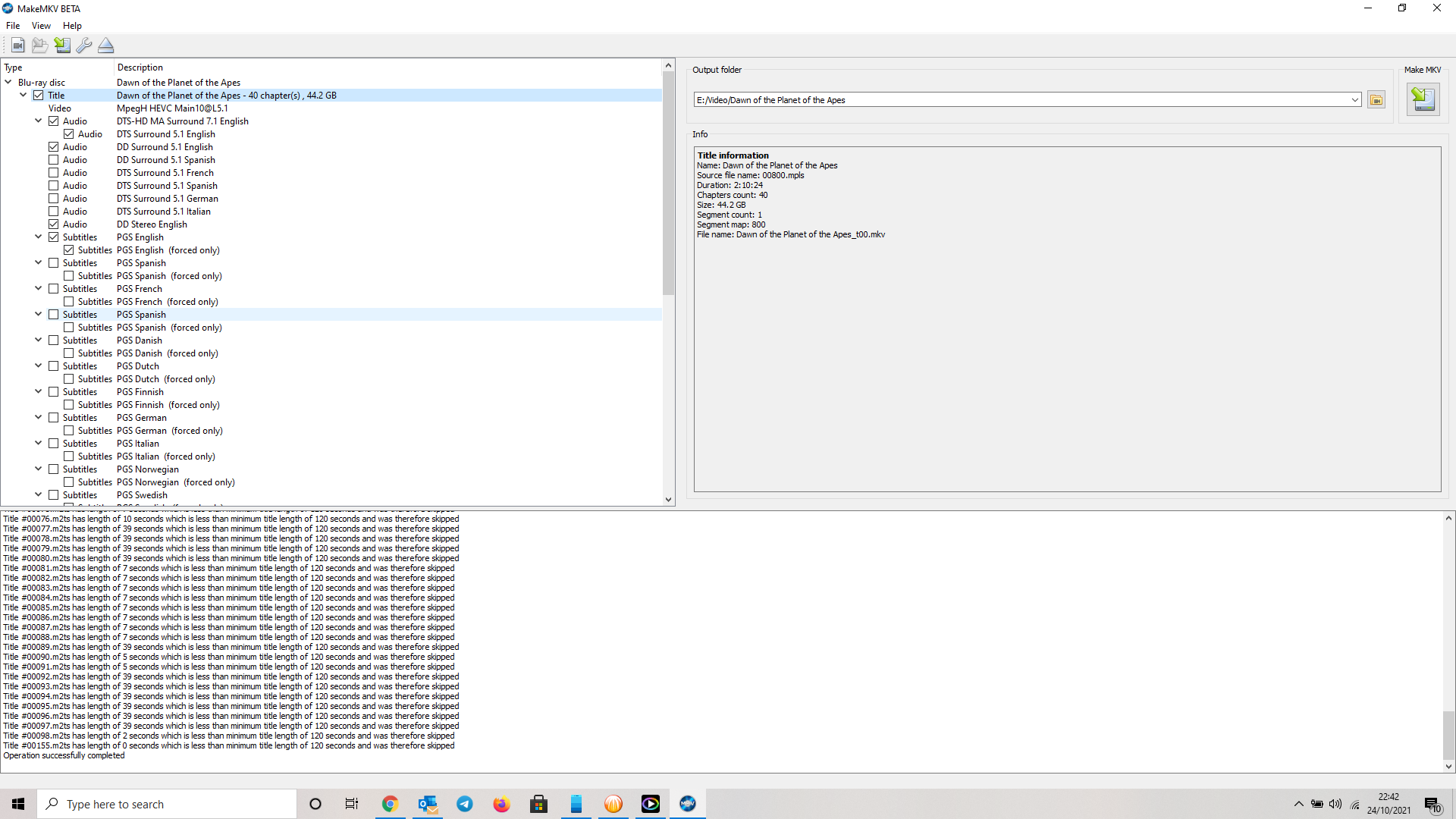This screenshot has width=1456, height=819.
Task: Open Telegram from taskbar
Action: [x=465, y=804]
